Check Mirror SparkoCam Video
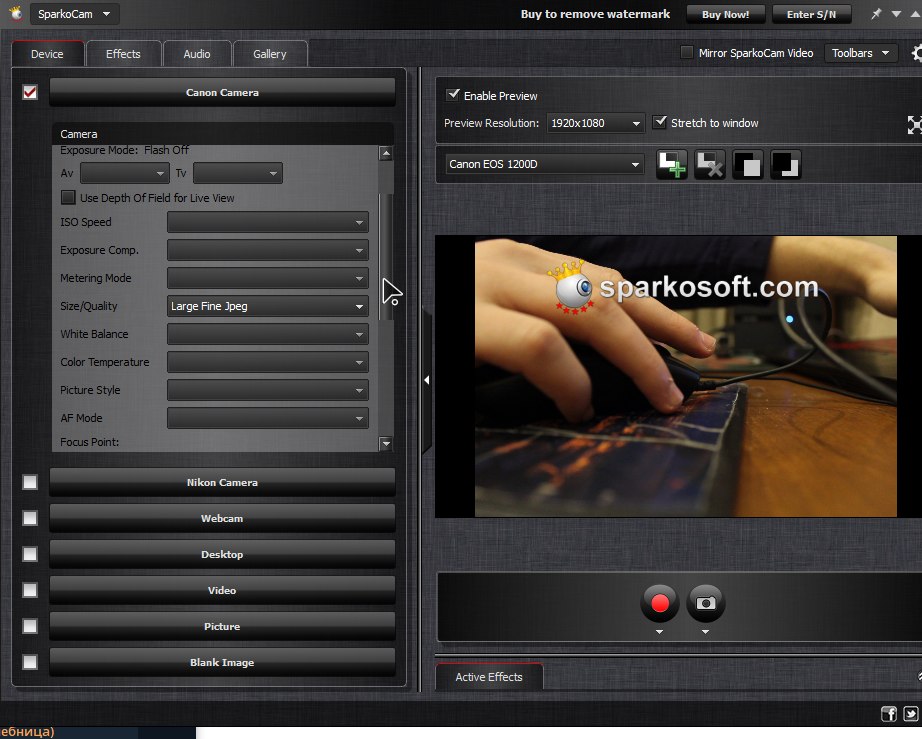 pyautogui.click(x=686, y=52)
